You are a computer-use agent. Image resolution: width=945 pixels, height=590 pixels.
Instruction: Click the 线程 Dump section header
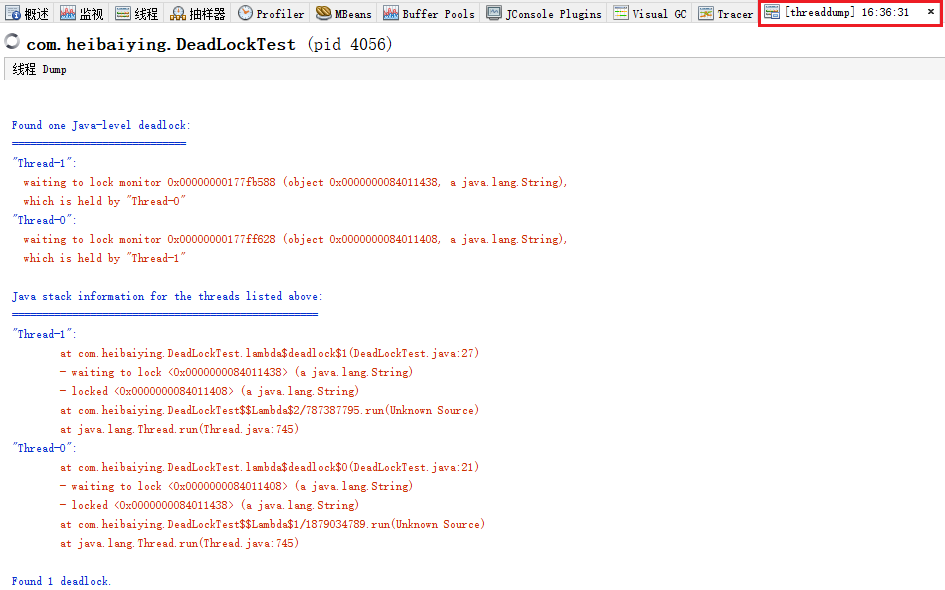click(40, 69)
